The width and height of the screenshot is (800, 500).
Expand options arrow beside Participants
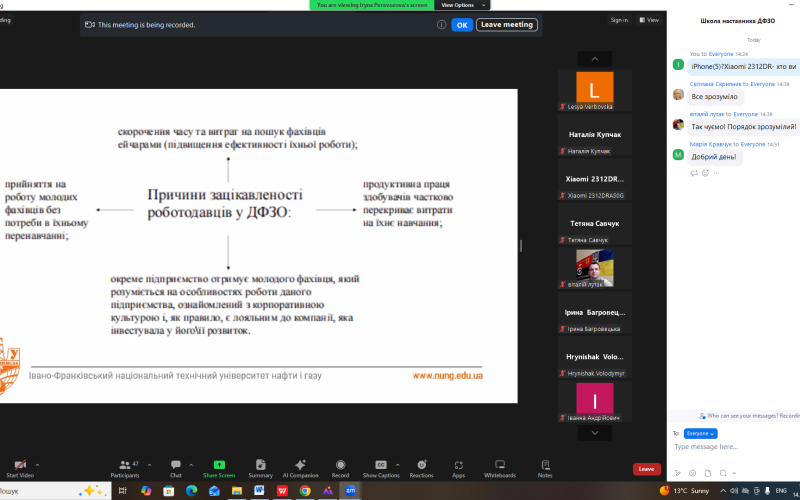coord(149,465)
